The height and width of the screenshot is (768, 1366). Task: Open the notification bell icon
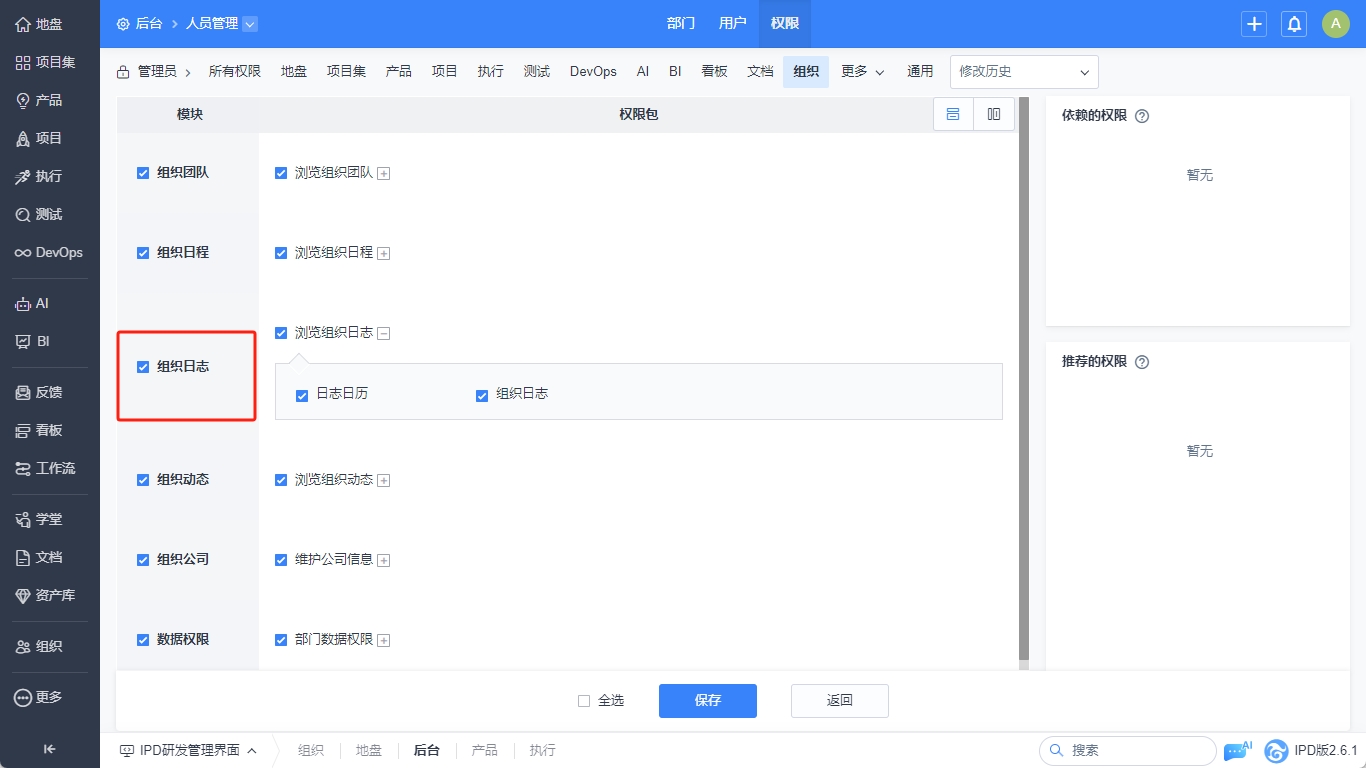(1294, 24)
